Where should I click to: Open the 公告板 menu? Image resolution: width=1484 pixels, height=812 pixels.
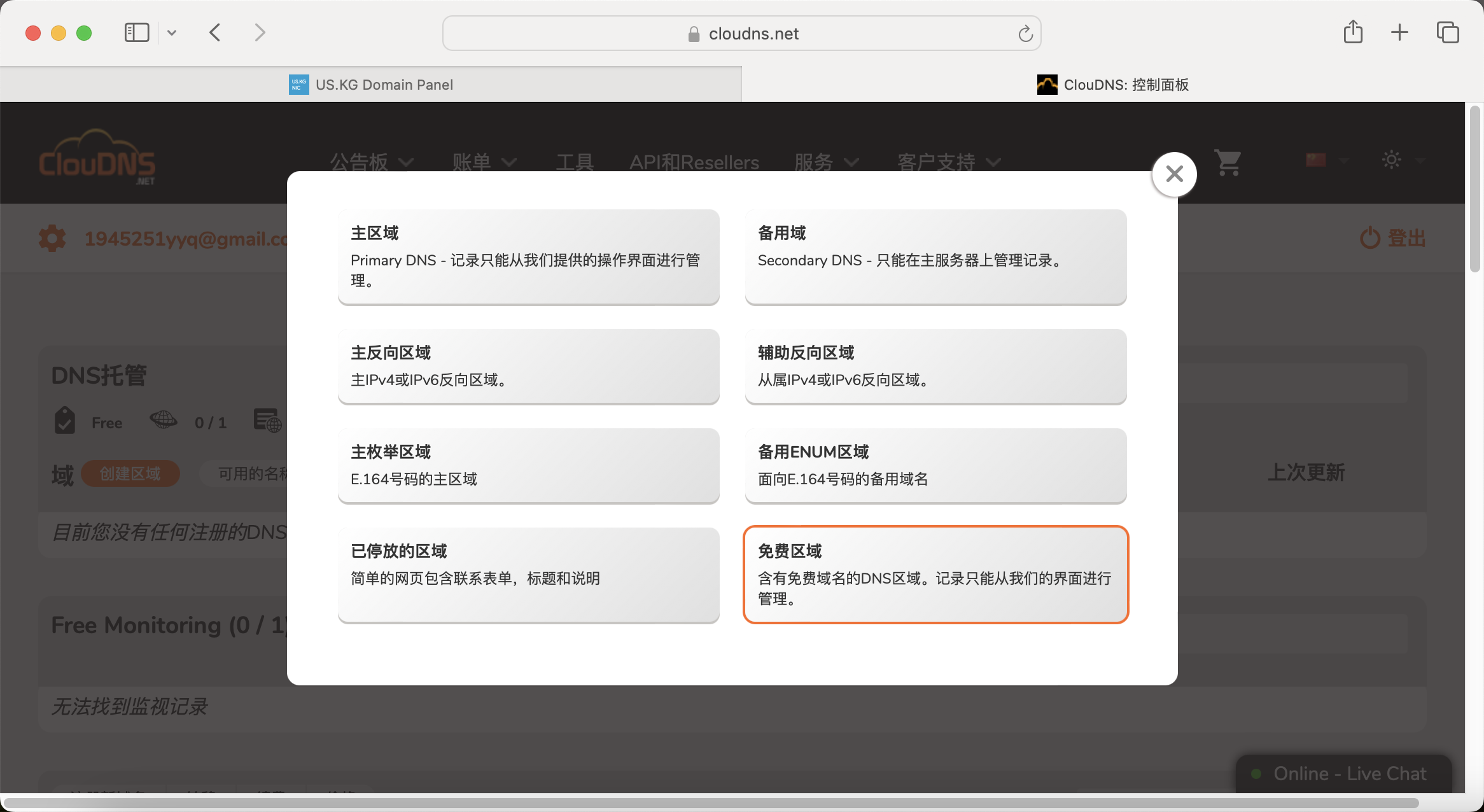coord(372,162)
